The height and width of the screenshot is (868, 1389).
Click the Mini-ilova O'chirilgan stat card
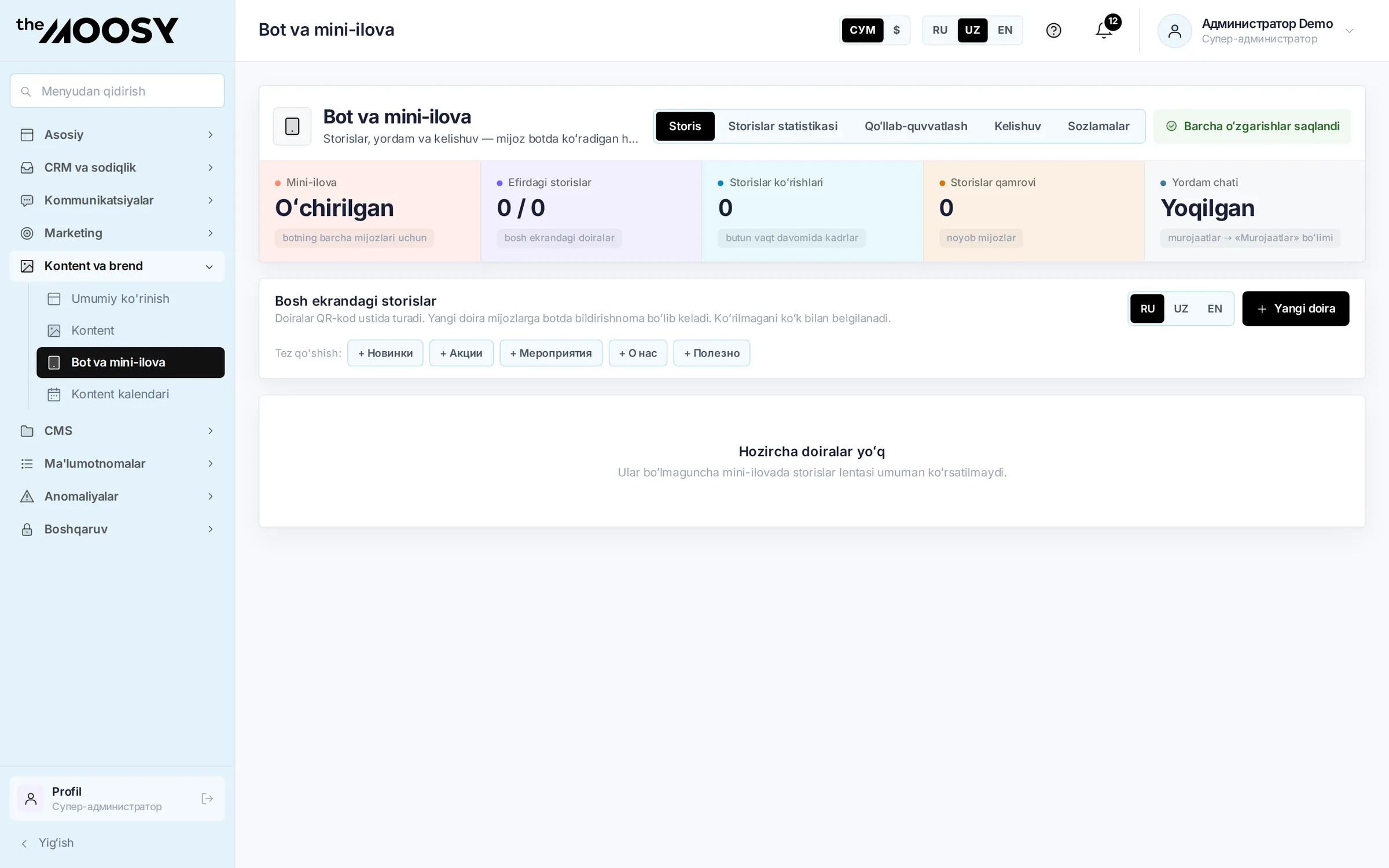370,211
